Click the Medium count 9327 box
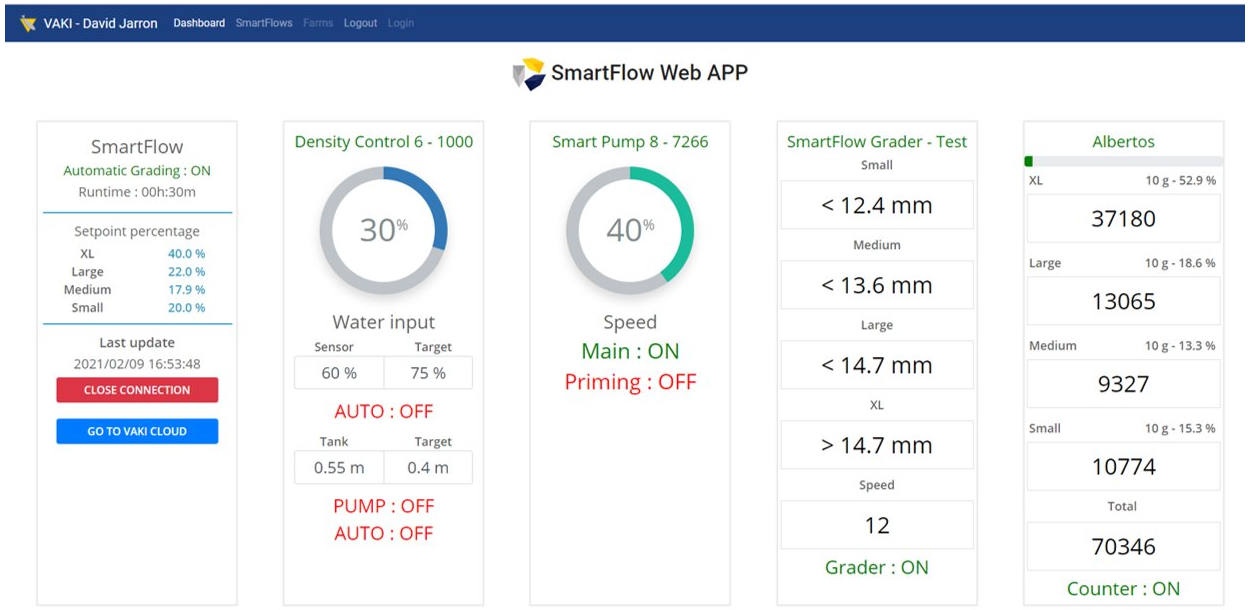Image resolution: width=1252 pixels, height=610 pixels. (x=1123, y=384)
